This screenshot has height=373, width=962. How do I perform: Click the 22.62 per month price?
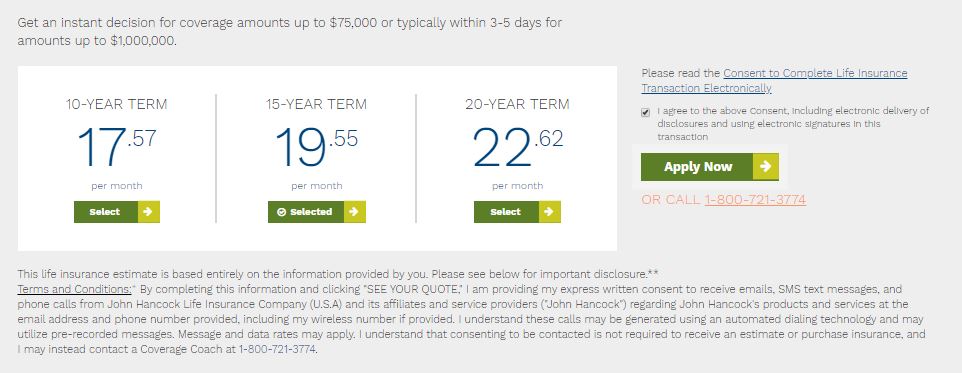click(x=517, y=147)
